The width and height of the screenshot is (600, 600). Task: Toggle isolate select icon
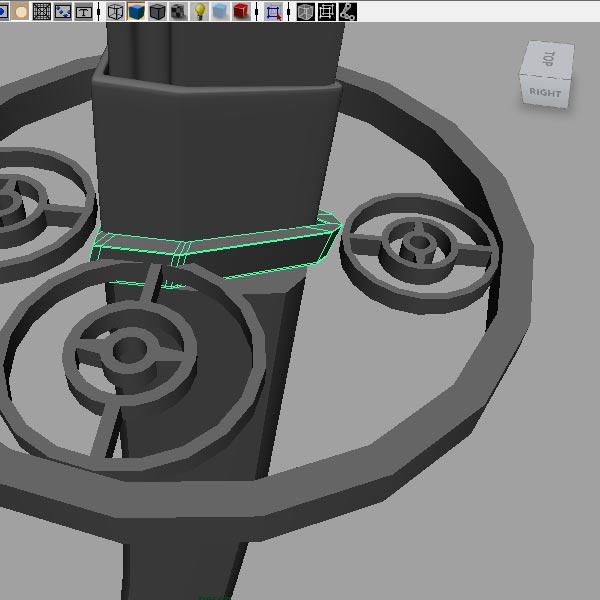point(273,11)
